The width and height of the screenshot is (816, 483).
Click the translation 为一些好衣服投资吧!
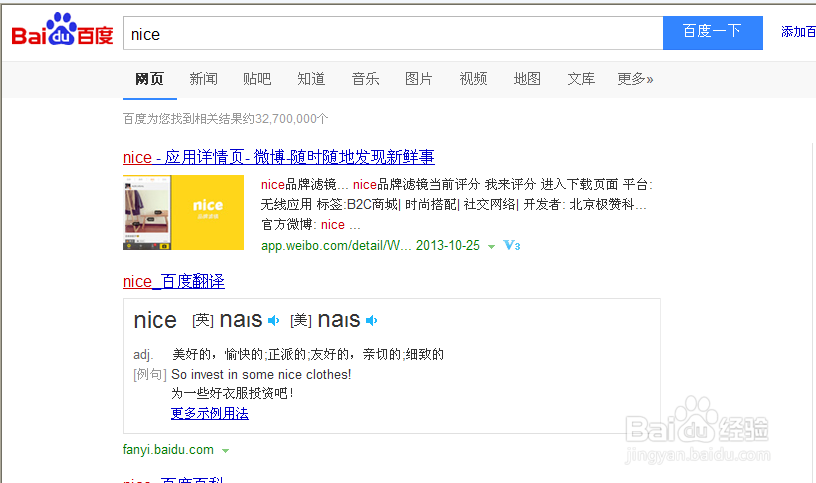pyautogui.click(x=233, y=393)
